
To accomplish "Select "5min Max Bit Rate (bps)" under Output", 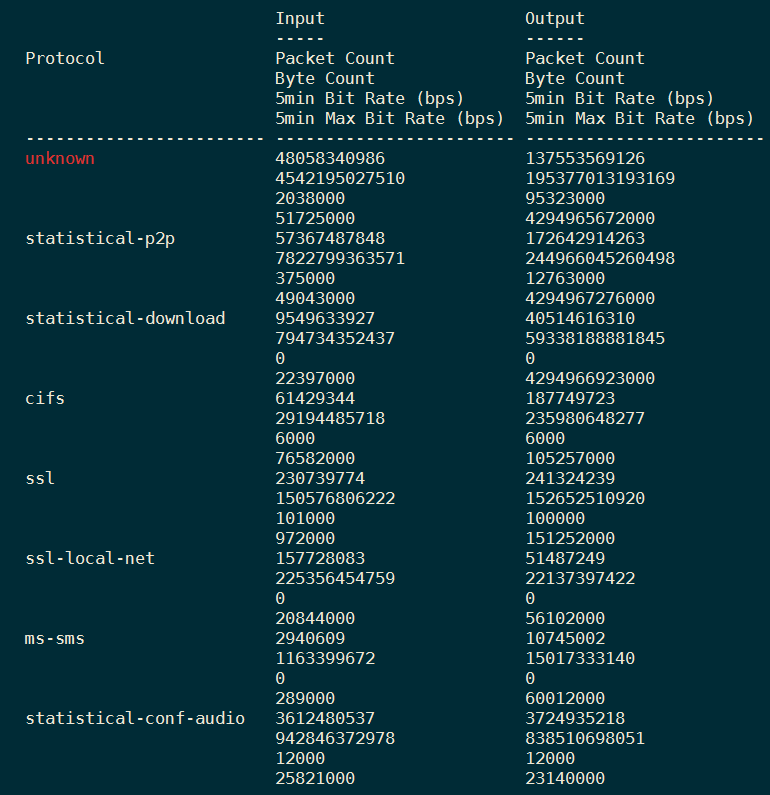I will 640,118.
